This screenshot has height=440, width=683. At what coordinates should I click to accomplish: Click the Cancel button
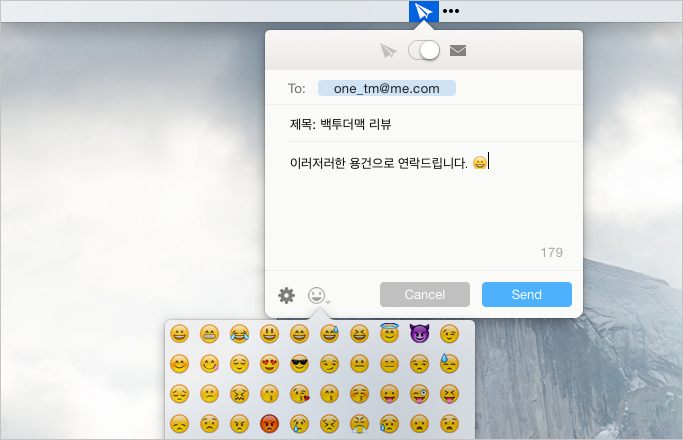coord(425,294)
